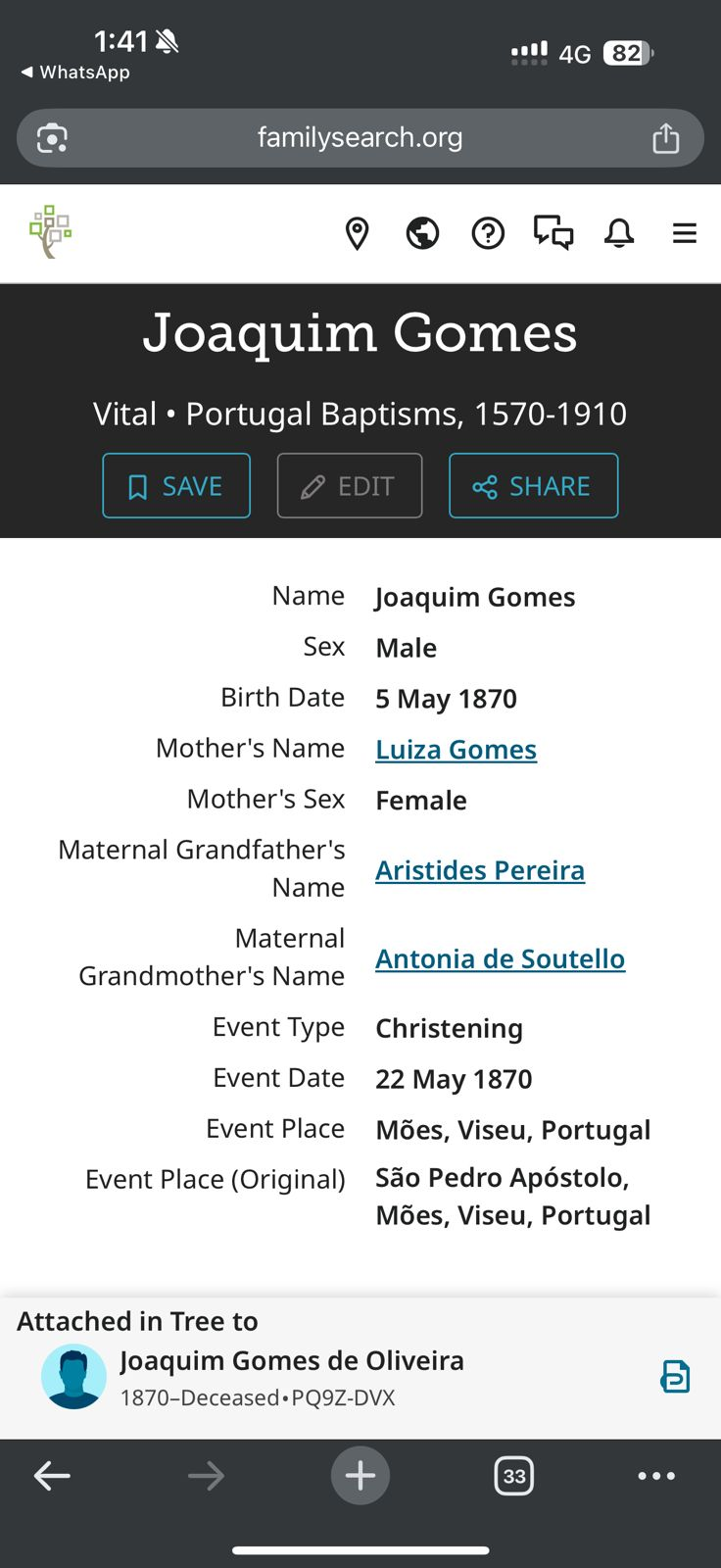Open the chat messages icon
Screen dimensions: 721x1568
[553, 233]
